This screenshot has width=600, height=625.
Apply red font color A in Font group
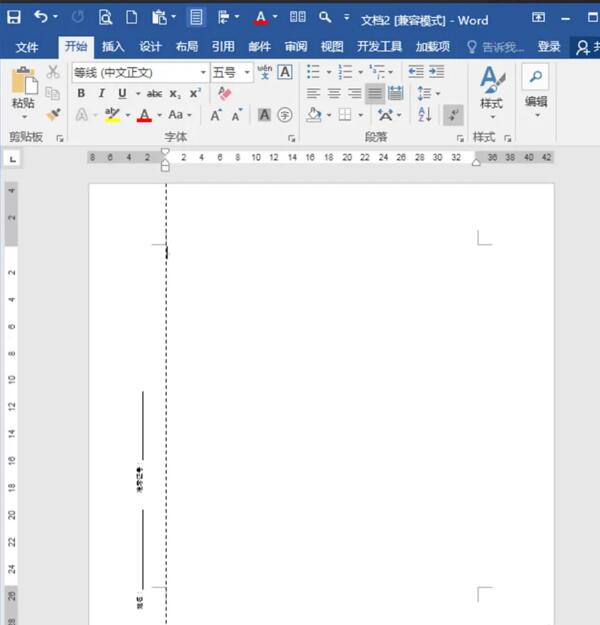pos(144,115)
